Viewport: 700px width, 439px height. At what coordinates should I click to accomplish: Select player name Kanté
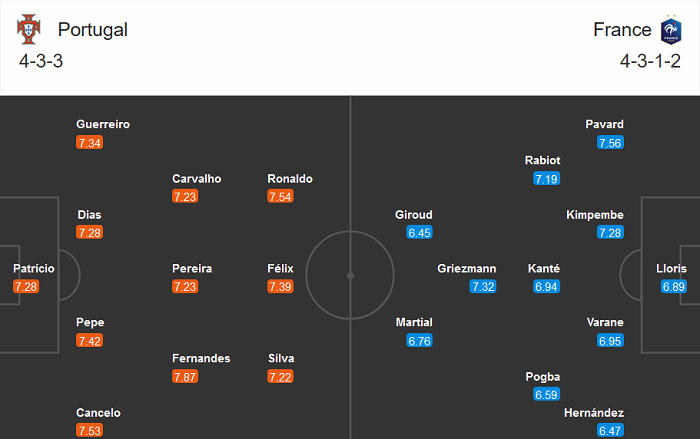click(x=544, y=269)
